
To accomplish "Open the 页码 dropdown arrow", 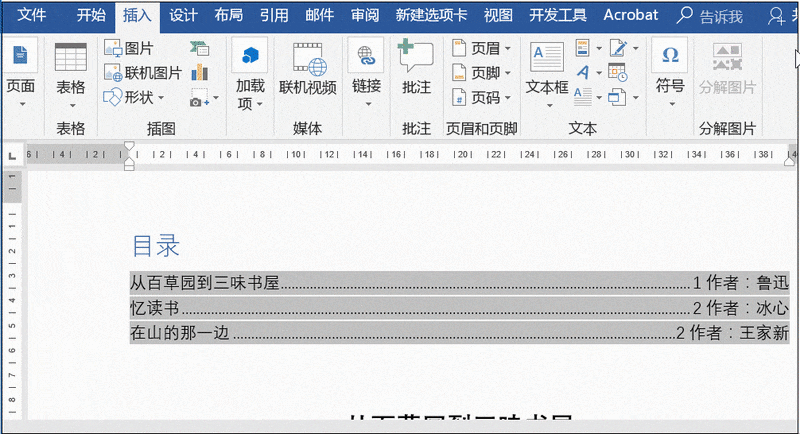I will [508, 97].
